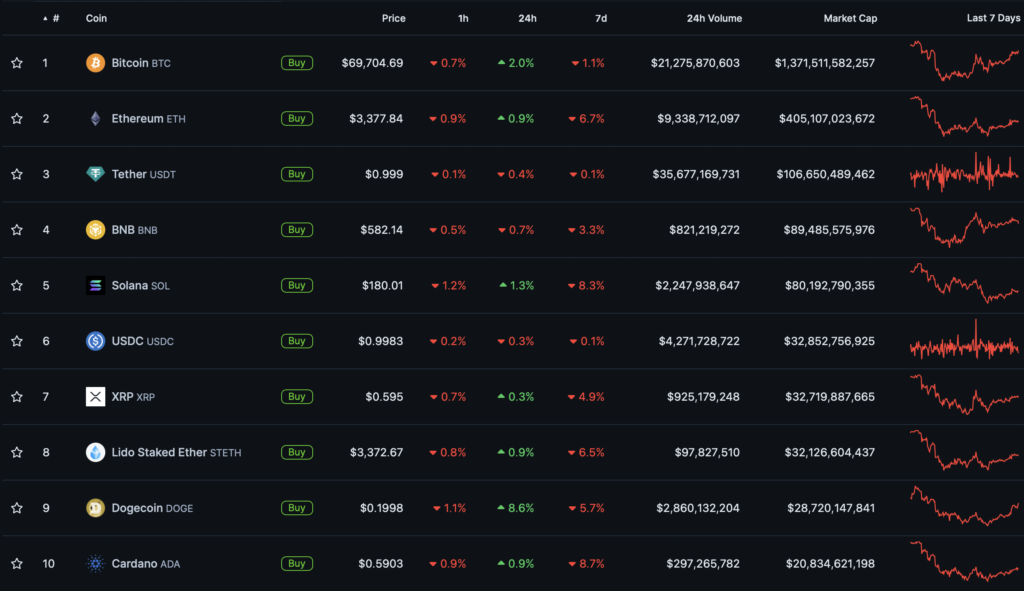
Task: Click the XRP logo icon
Action: (x=95, y=397)
